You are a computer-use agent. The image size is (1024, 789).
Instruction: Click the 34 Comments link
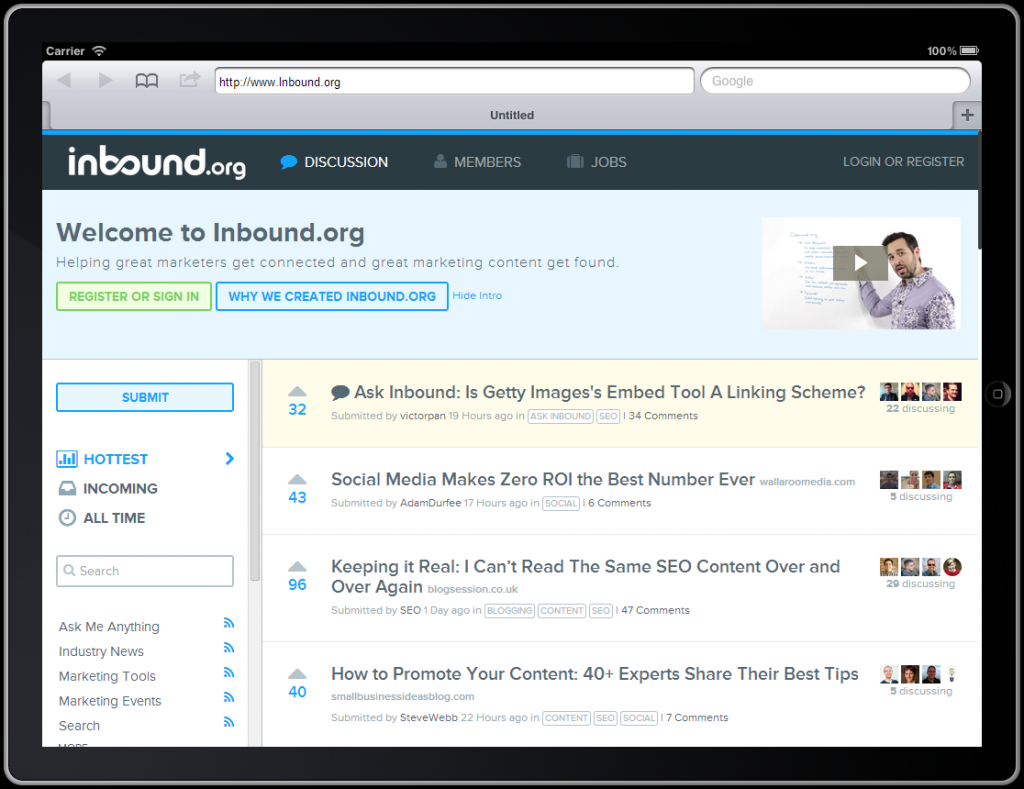pos(663,416)
